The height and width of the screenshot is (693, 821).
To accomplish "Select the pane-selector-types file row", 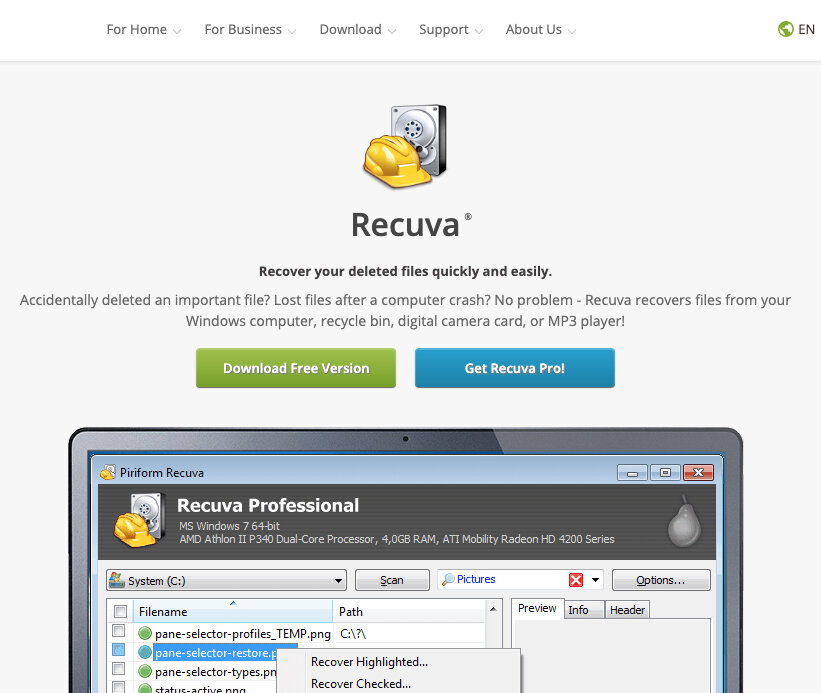I will coord(216,672).
